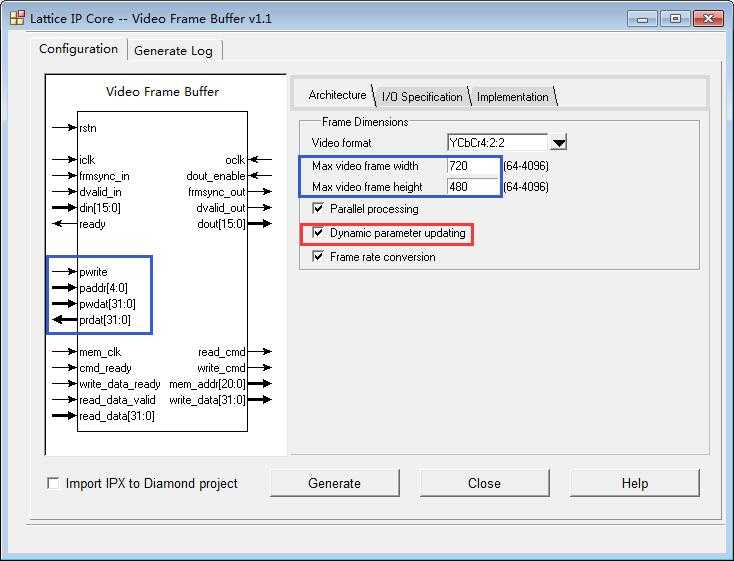
Task: Click the din[15:0] port label
Action: (100, 208)
